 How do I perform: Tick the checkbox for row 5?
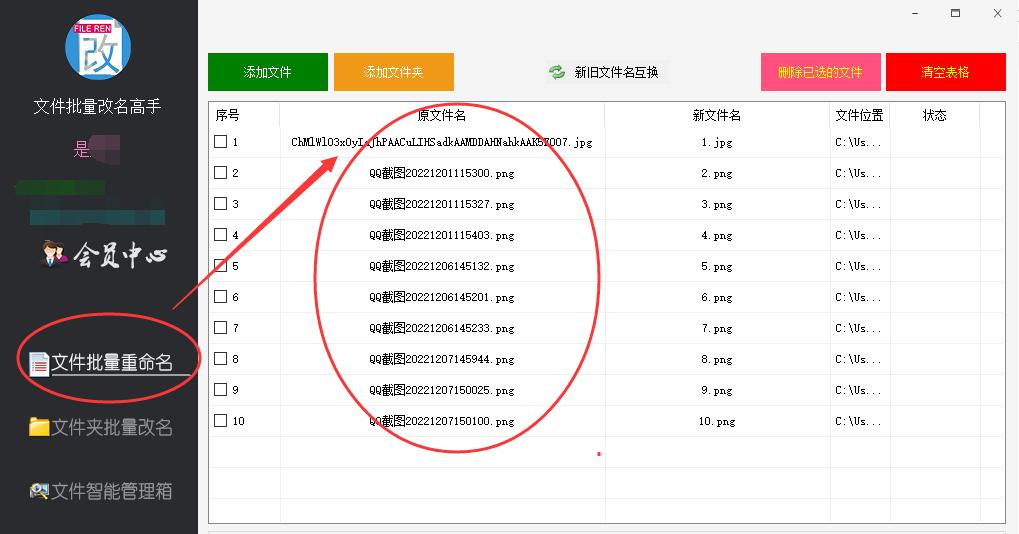(220, 266)
